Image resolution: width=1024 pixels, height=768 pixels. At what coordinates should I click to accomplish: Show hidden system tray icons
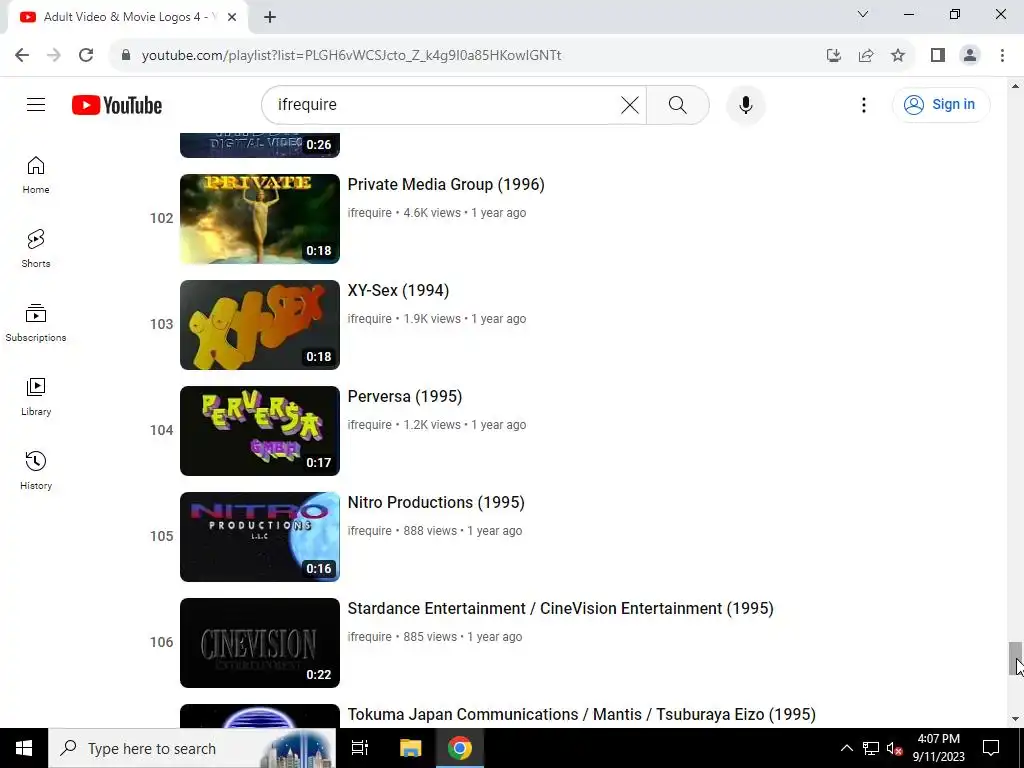[x=846, y=748]
